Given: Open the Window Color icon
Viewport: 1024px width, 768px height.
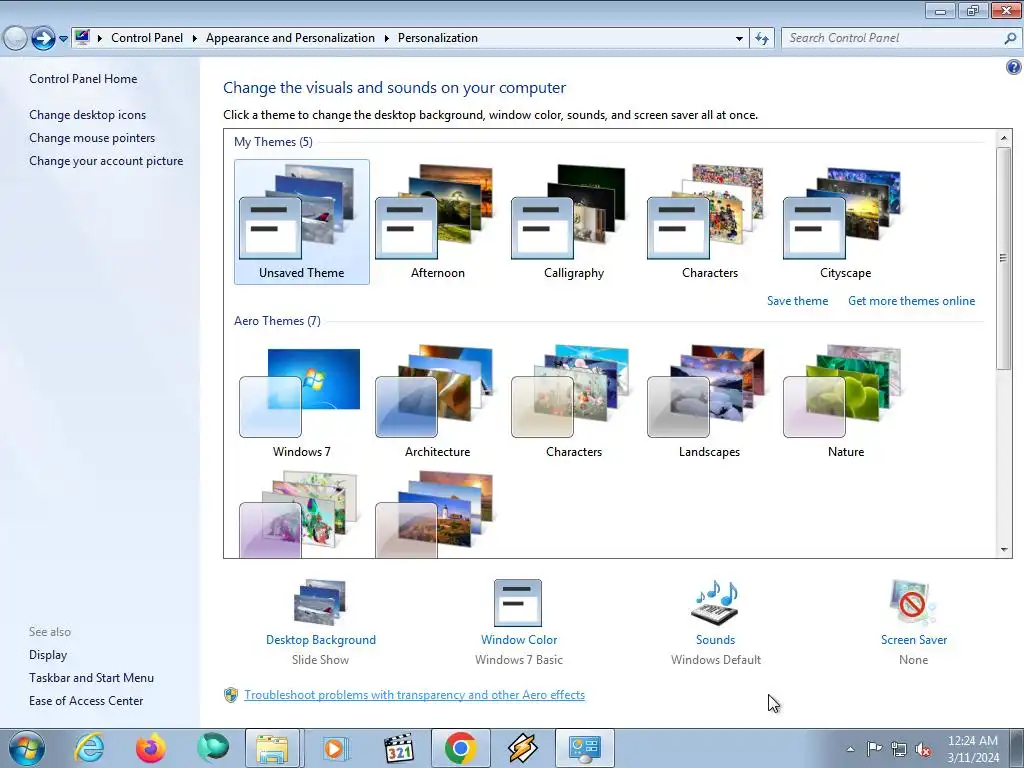Looking at the screenshot, I should (518, 602).
